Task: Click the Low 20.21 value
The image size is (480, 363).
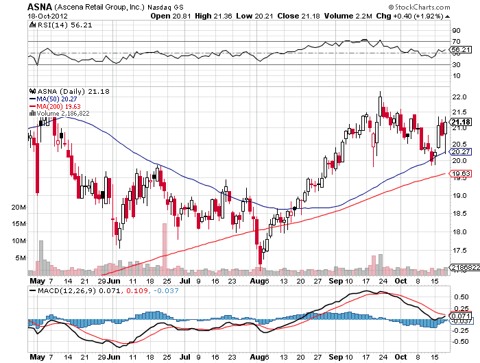Action: point(255,16)
